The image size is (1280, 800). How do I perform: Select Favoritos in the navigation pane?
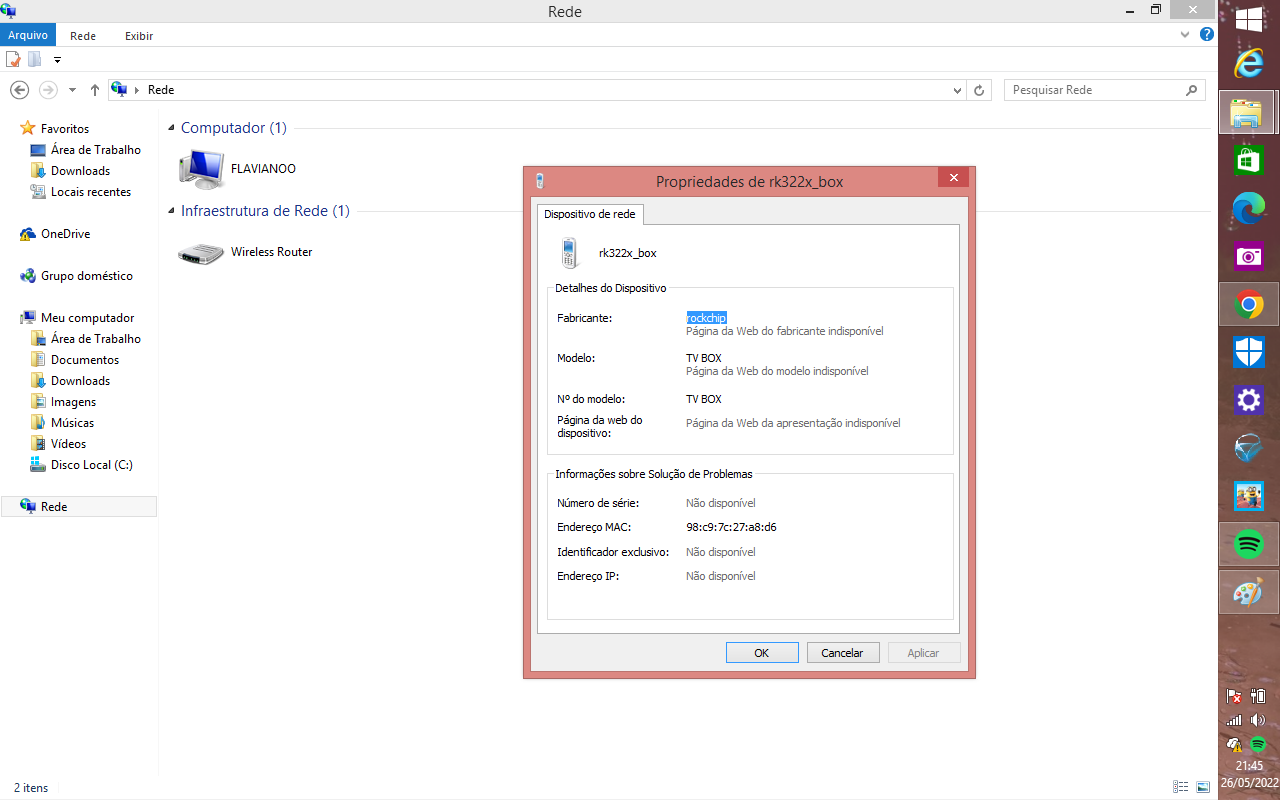click(x=65, y=129)
